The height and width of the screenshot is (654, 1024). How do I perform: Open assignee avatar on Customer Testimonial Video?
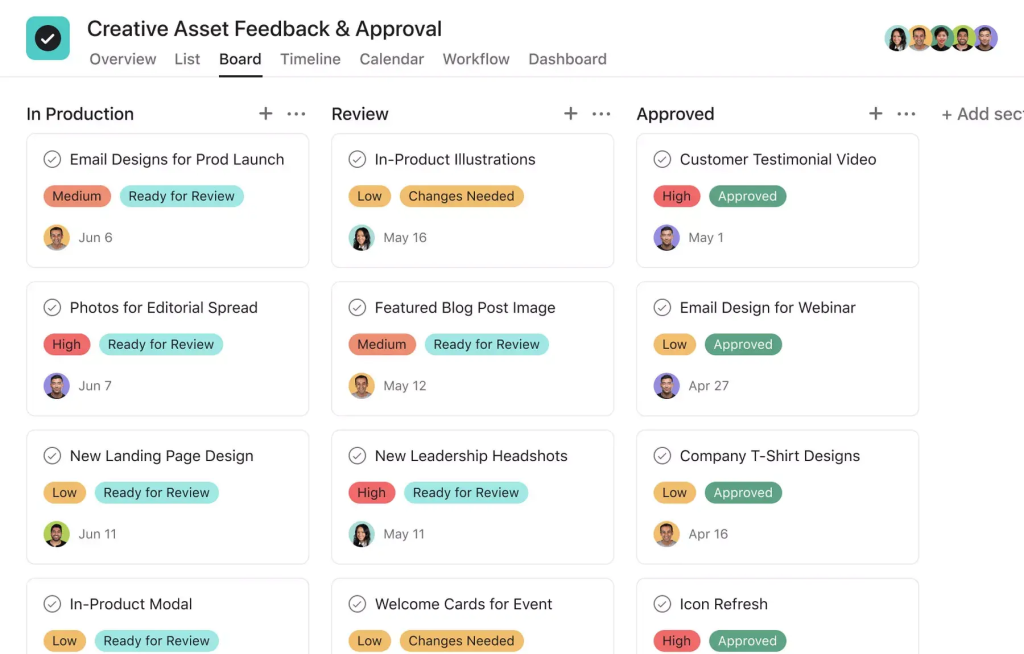(667, 238)
